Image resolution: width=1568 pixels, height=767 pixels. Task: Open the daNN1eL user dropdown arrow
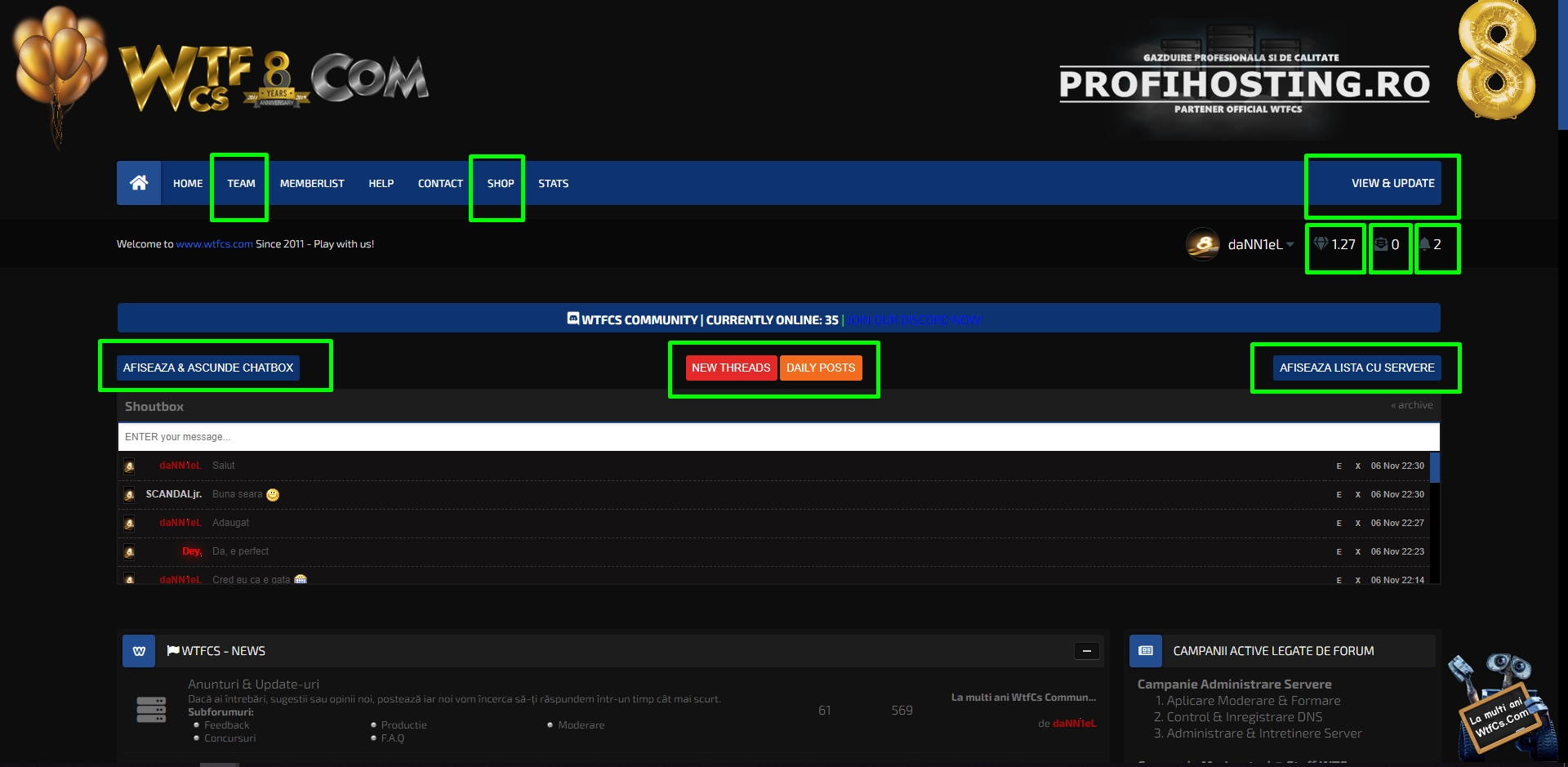point(1290,244)
